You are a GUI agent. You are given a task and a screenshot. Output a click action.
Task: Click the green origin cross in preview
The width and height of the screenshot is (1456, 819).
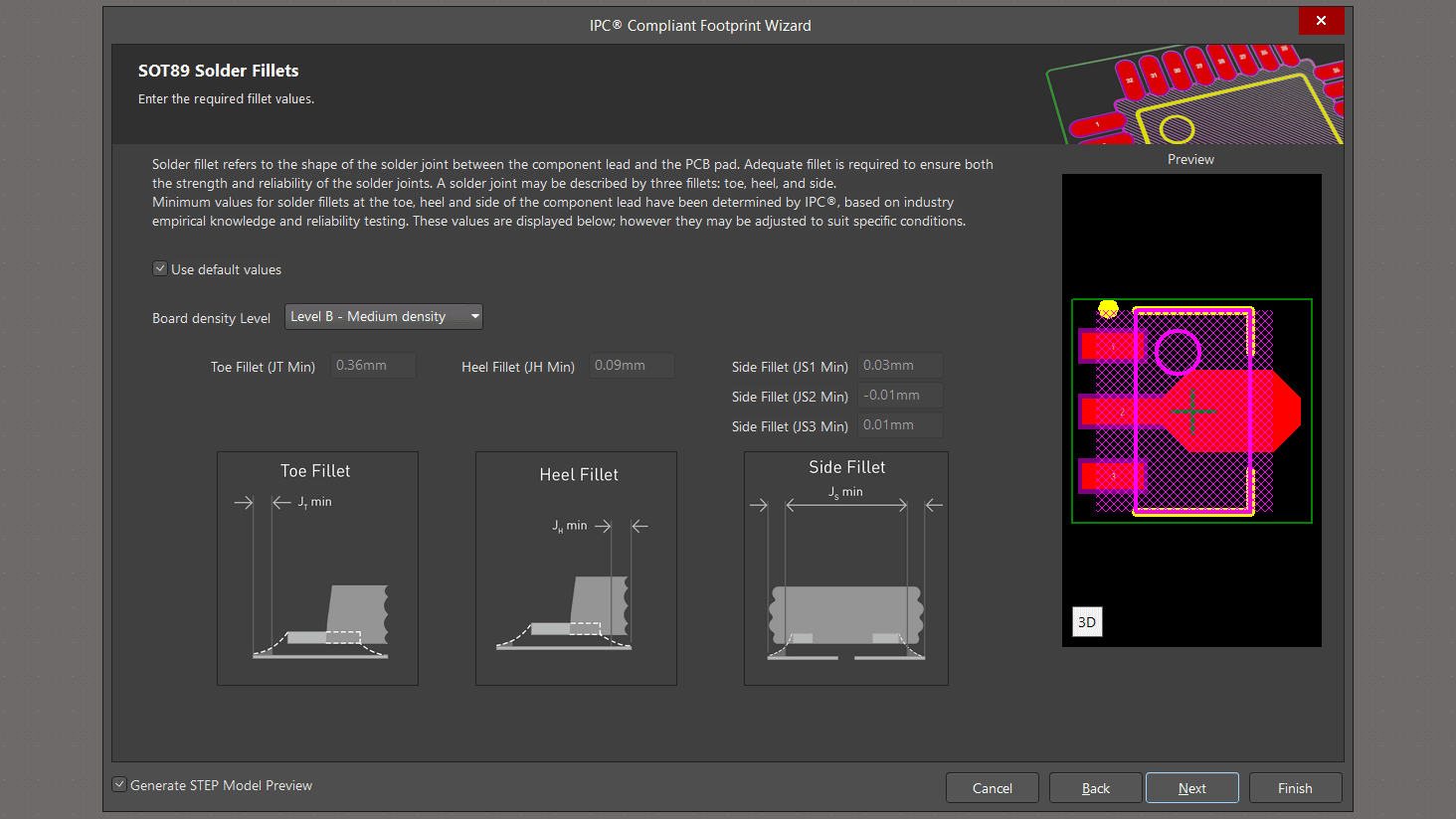click(1192, 409)
